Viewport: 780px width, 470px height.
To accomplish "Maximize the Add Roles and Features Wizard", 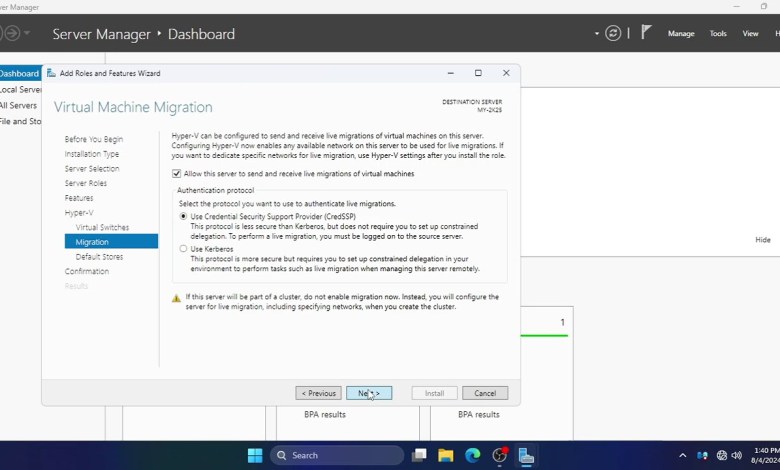I will (478, 73).
